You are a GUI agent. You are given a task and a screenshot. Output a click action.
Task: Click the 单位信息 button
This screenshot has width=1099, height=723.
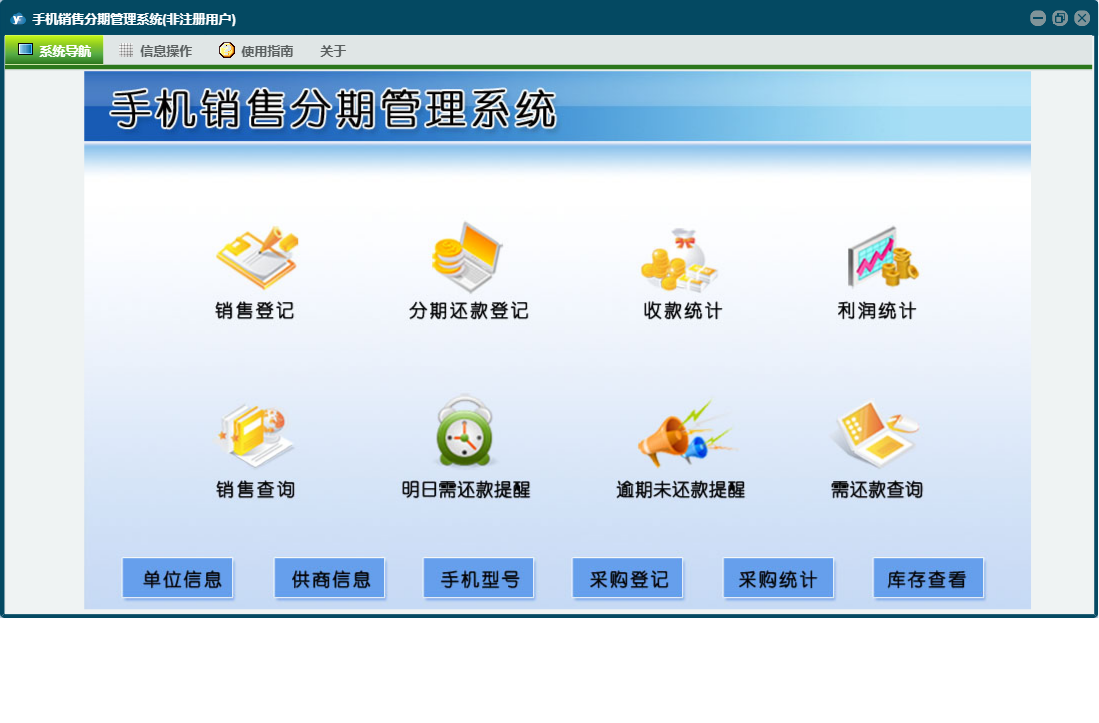(x=178, y=578)
